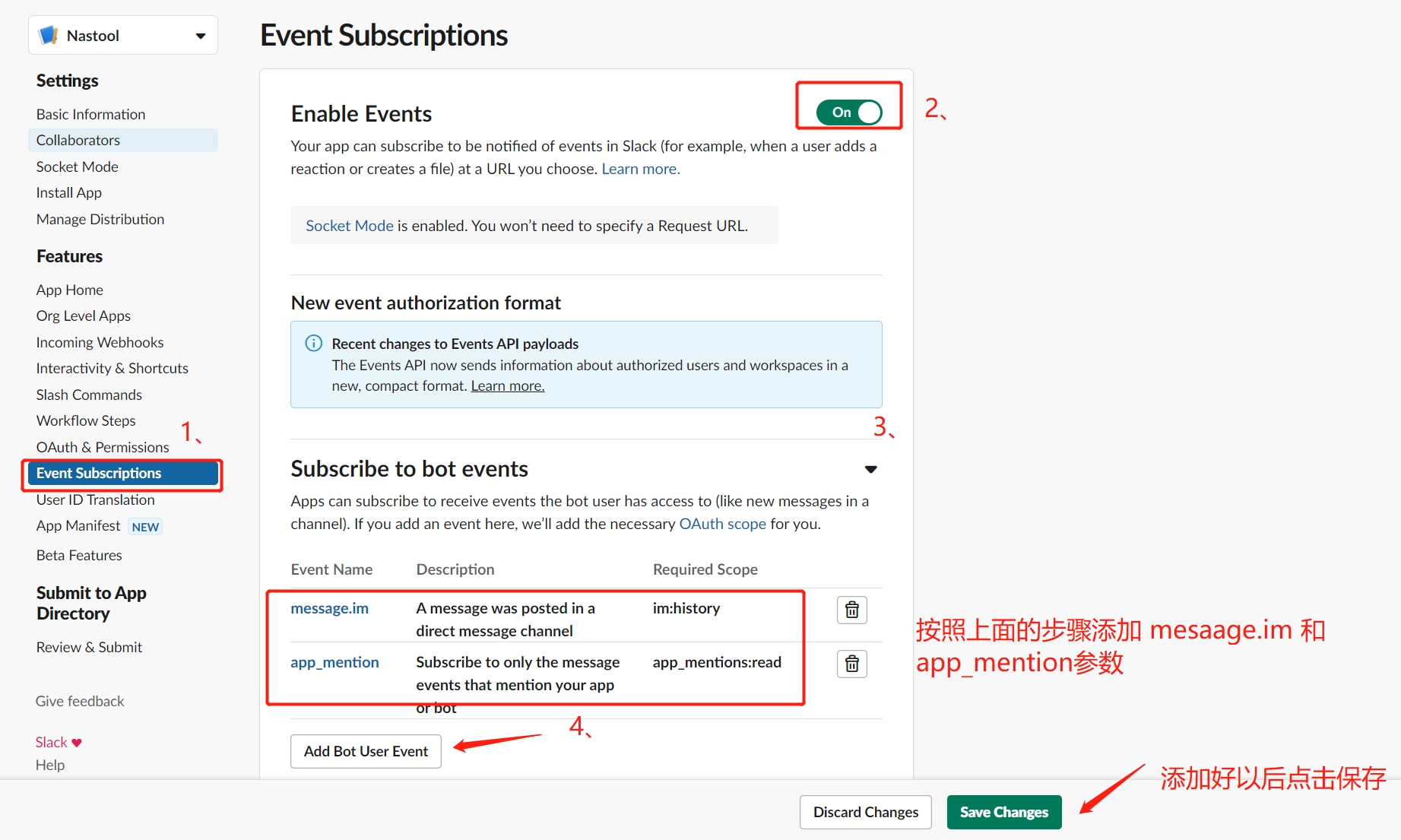
Task: Delete the message.im event with trash icon
Action: 852,610
